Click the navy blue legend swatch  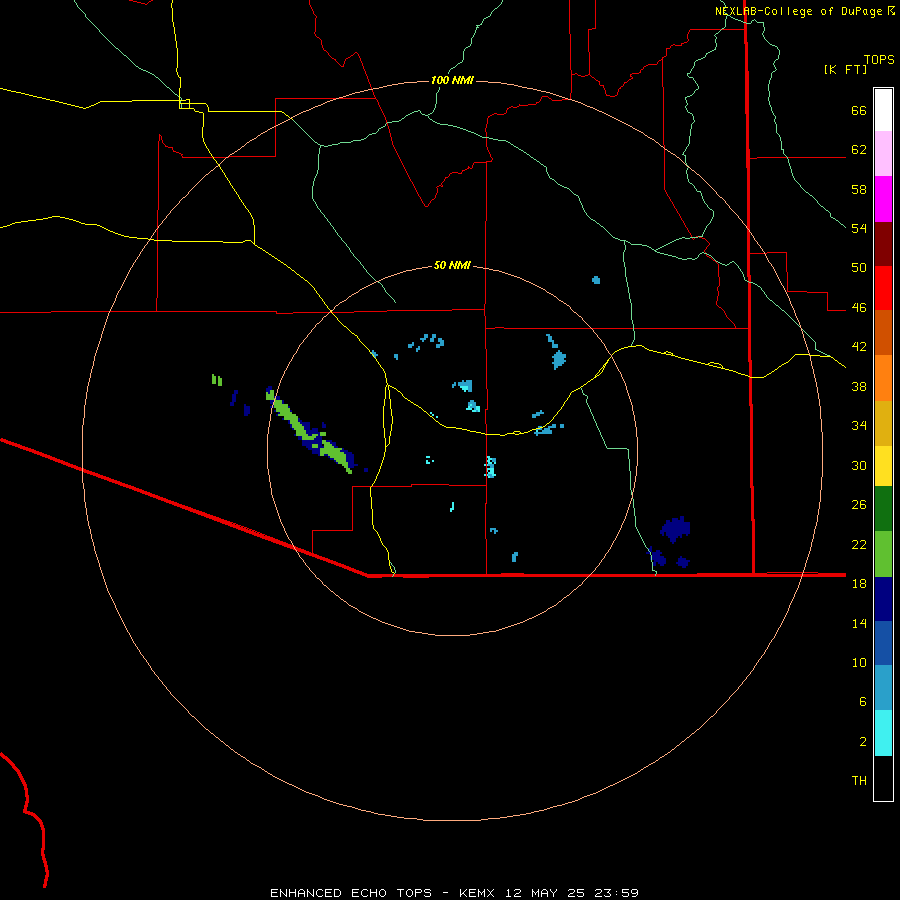click(x=883, y=599)
